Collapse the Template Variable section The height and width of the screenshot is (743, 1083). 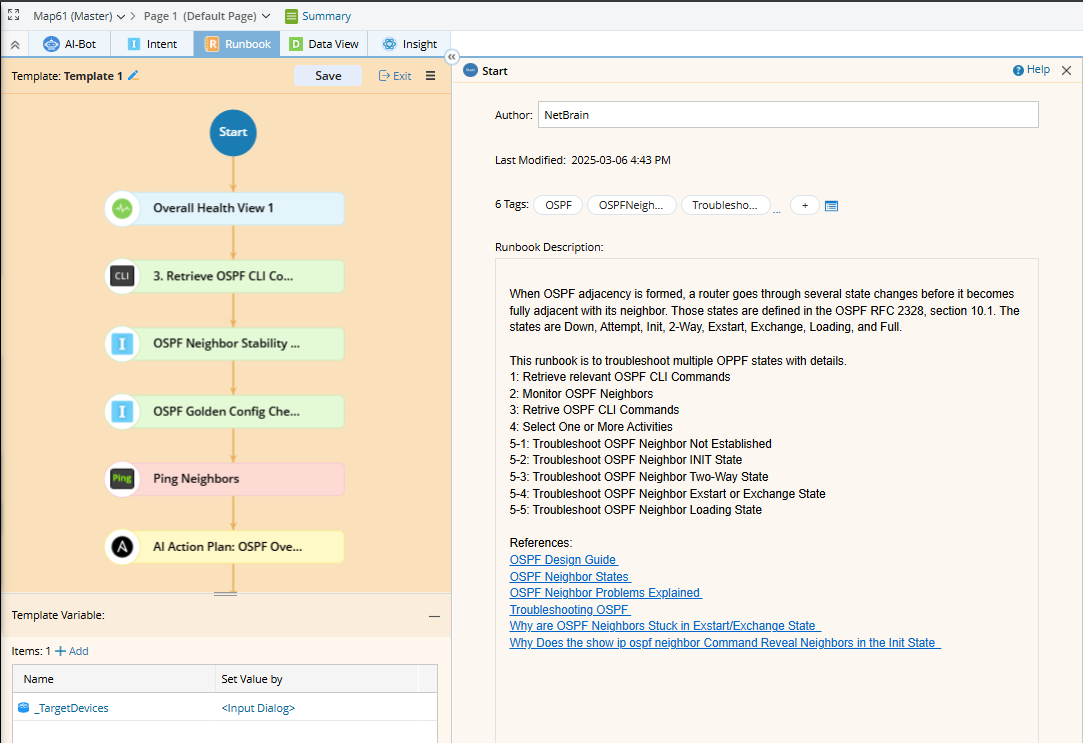tap(434, 616)
